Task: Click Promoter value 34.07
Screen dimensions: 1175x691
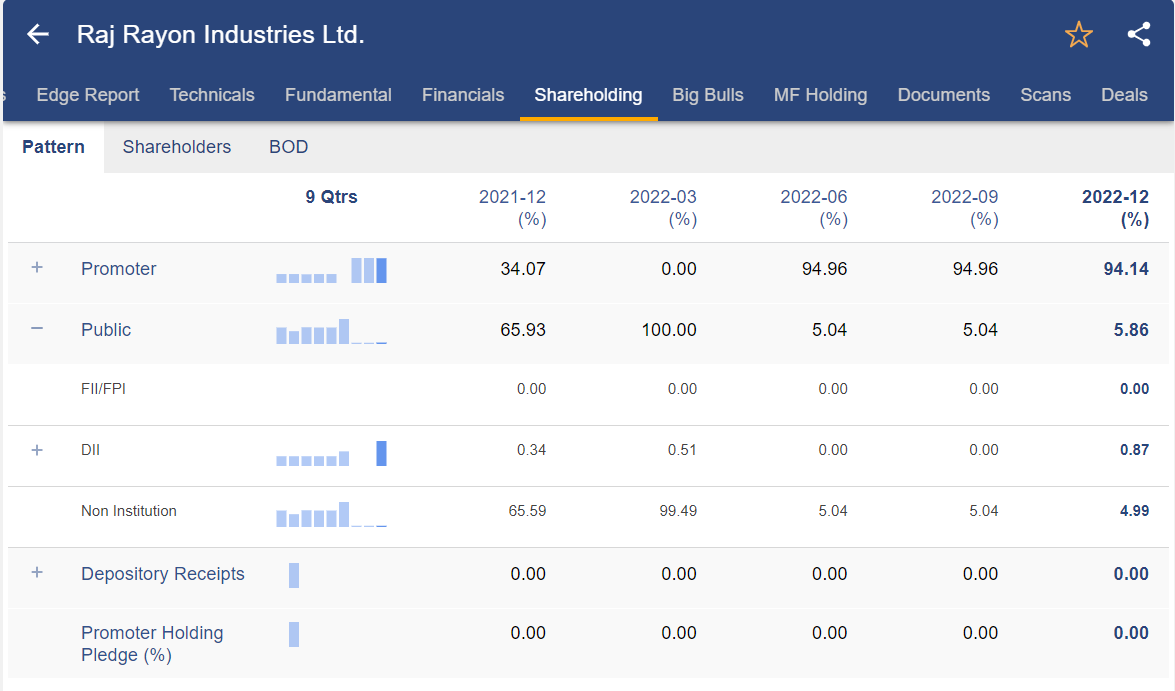Action: pos(523,268)
